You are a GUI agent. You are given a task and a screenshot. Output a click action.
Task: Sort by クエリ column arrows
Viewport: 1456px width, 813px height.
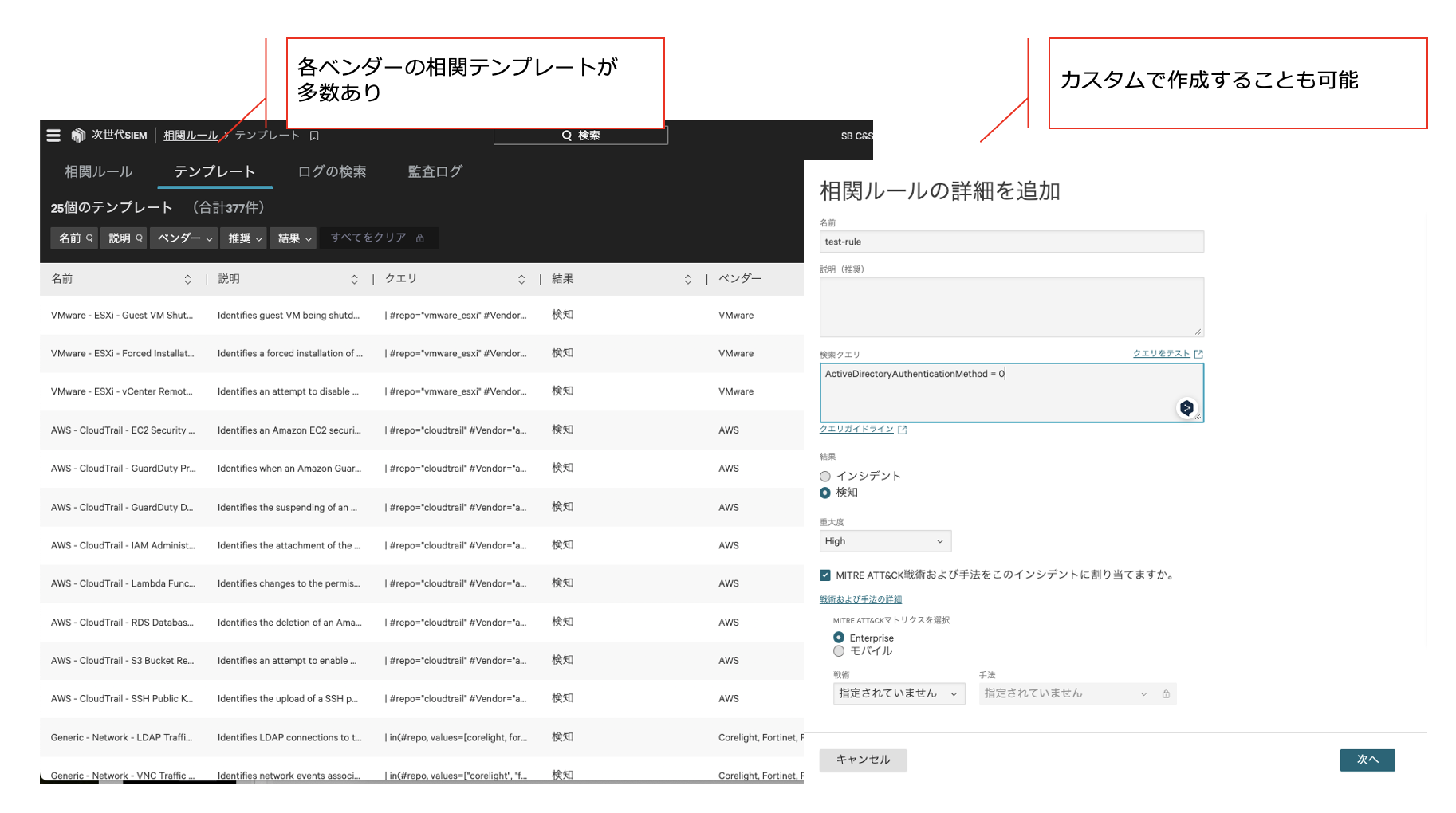(x=521, y=279)
